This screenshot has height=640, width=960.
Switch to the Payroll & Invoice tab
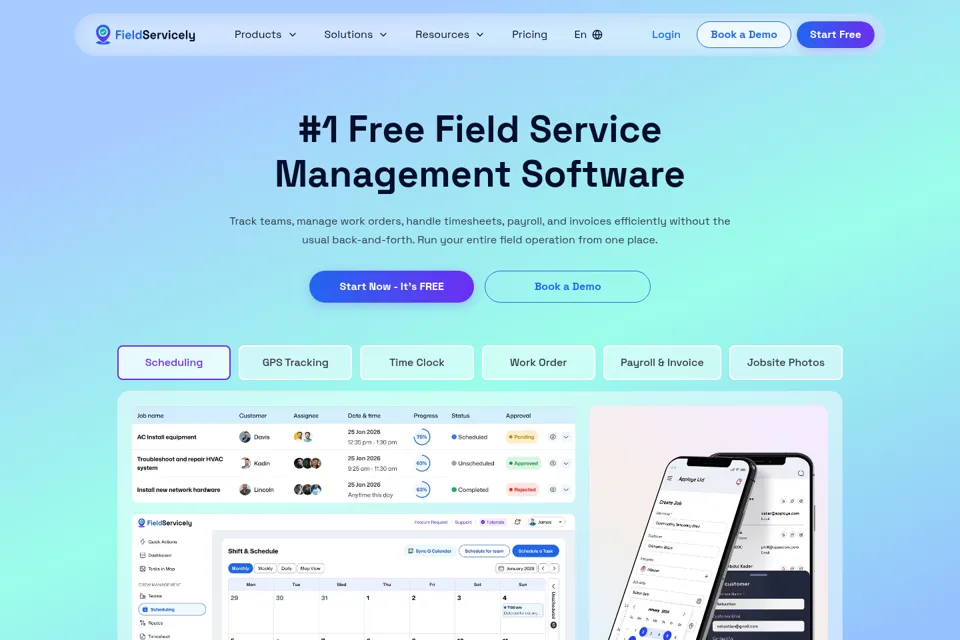[662, 363]
